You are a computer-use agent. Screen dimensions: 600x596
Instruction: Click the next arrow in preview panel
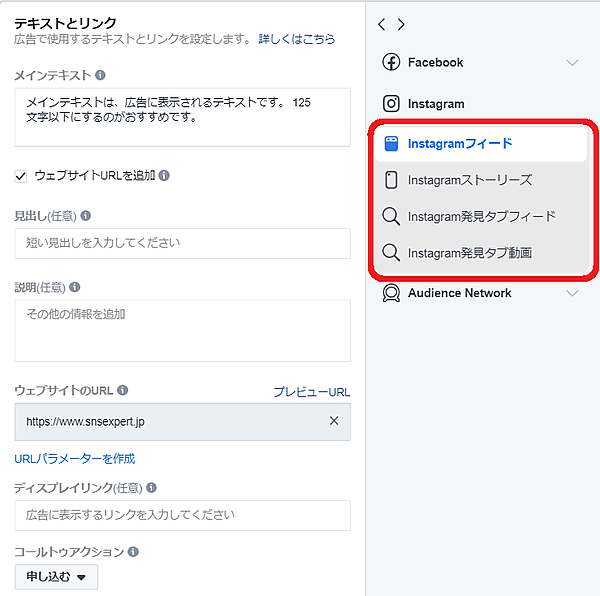(401, 24)
